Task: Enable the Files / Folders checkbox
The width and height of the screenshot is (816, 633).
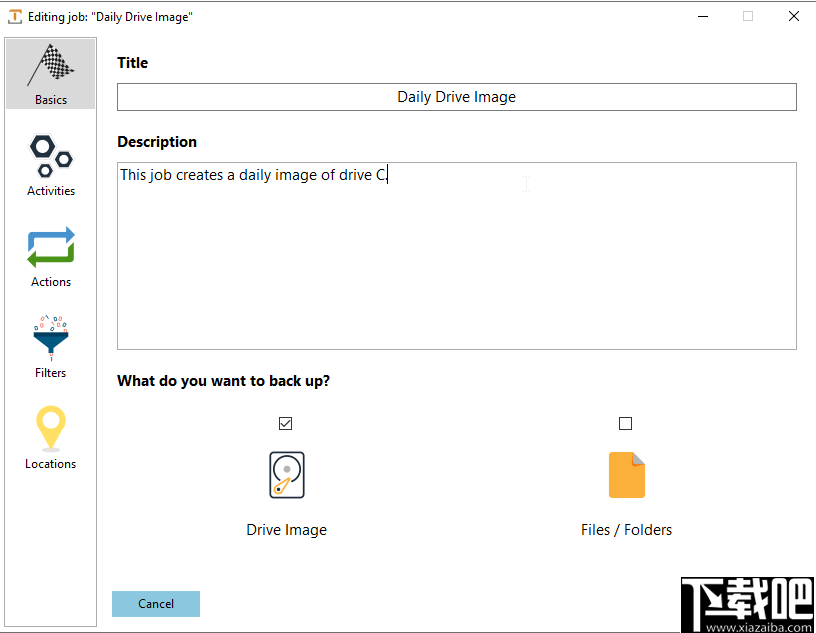Action: [626, 423]
